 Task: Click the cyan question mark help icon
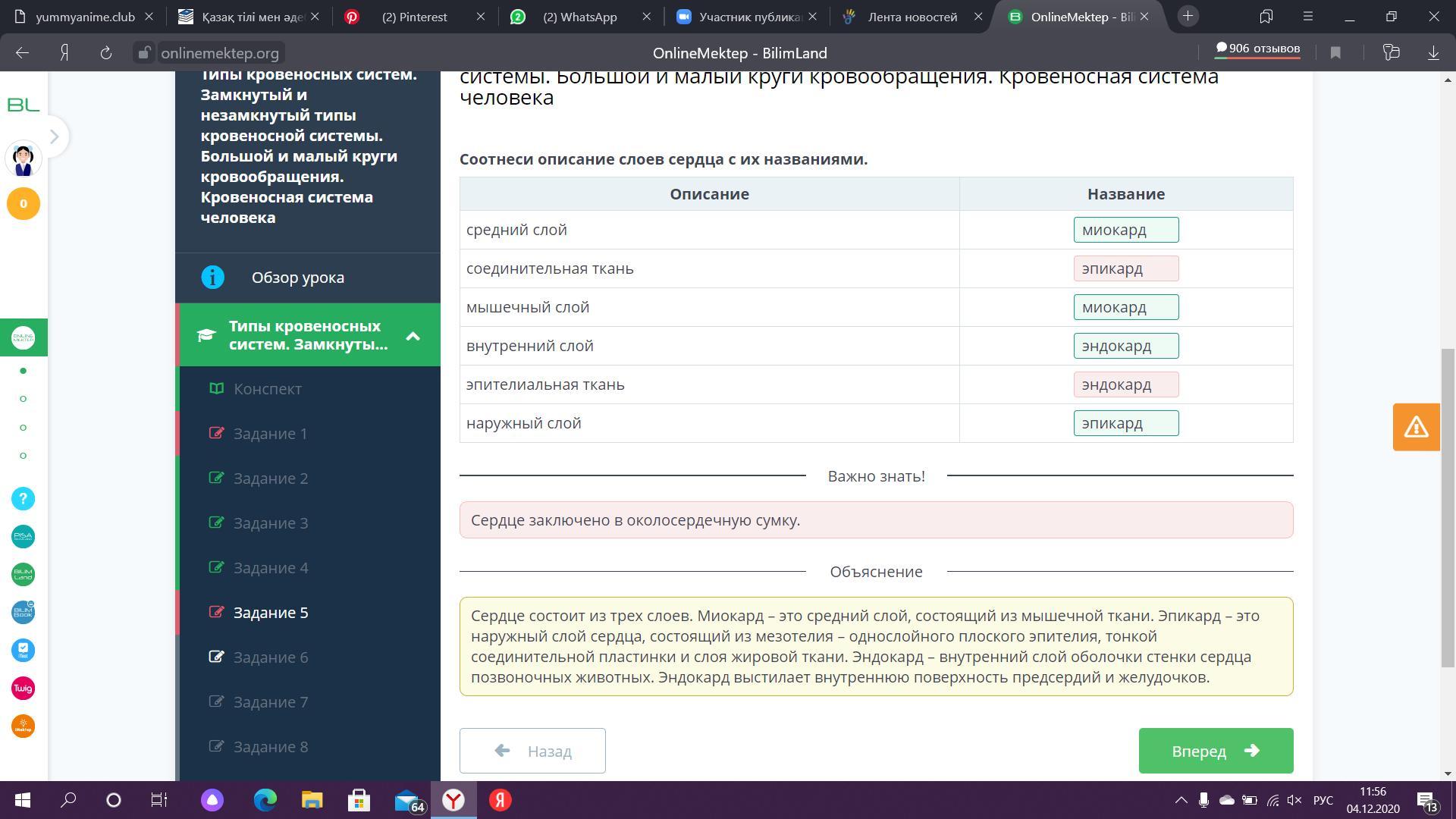[23, 498]
